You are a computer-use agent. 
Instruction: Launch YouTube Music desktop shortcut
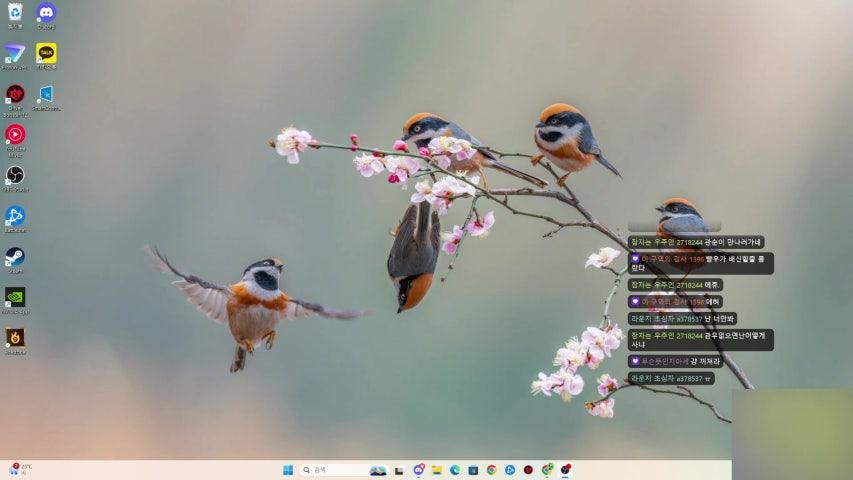pos(15,140)
